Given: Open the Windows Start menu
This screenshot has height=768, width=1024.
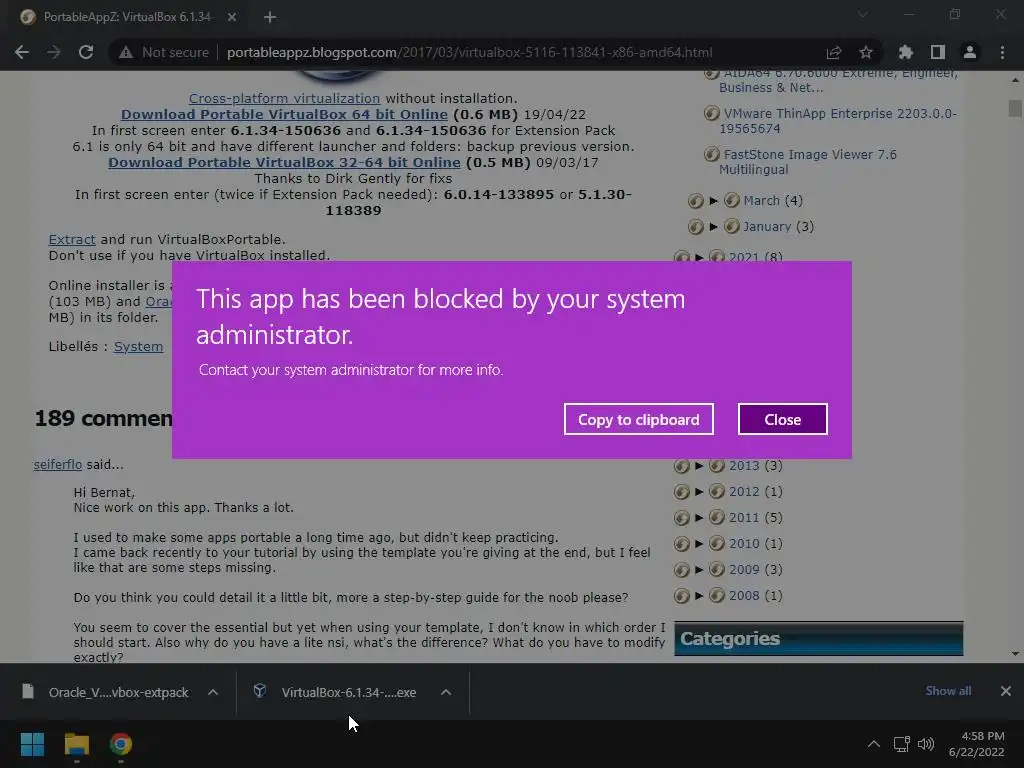Looking at the screenshot, I should coord(32,744).
